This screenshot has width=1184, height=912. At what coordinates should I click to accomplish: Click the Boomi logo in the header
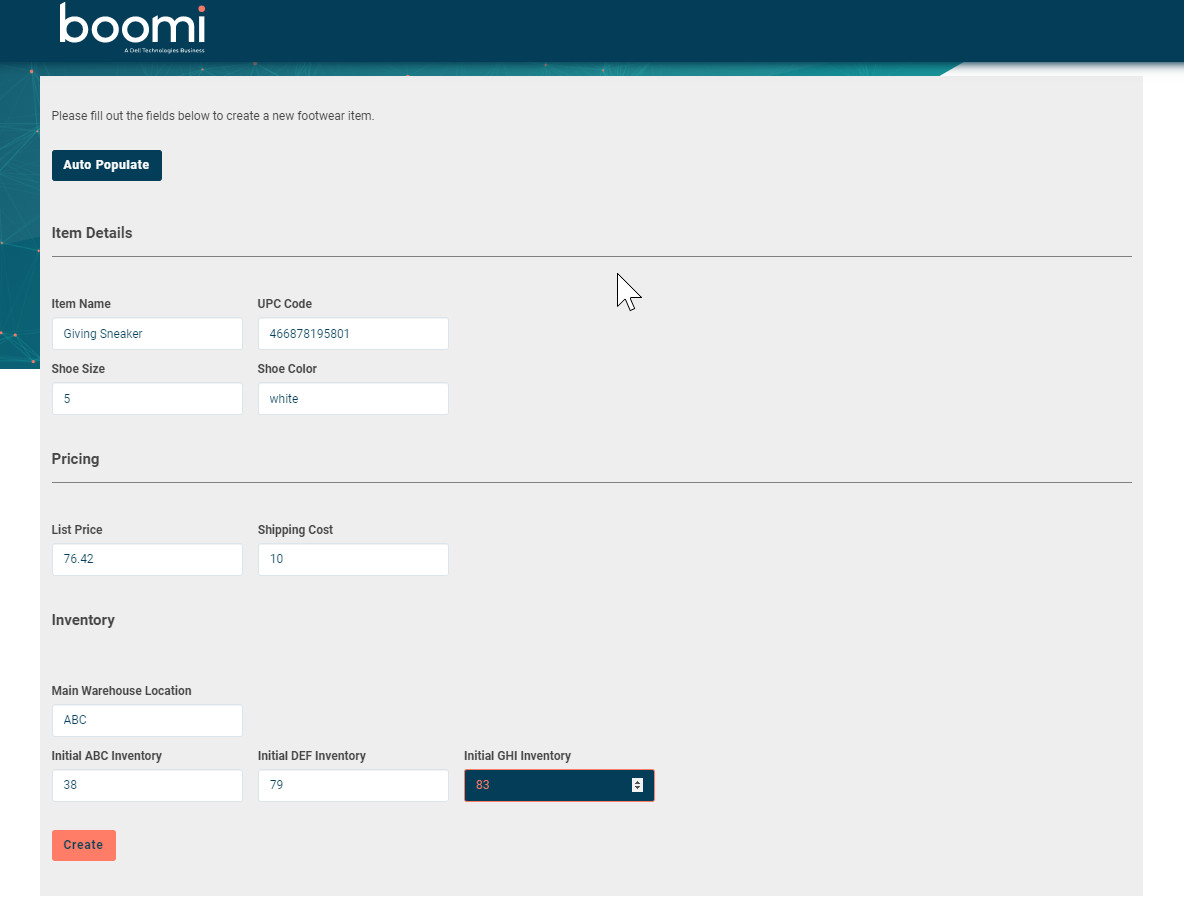[x=132, y=27]
